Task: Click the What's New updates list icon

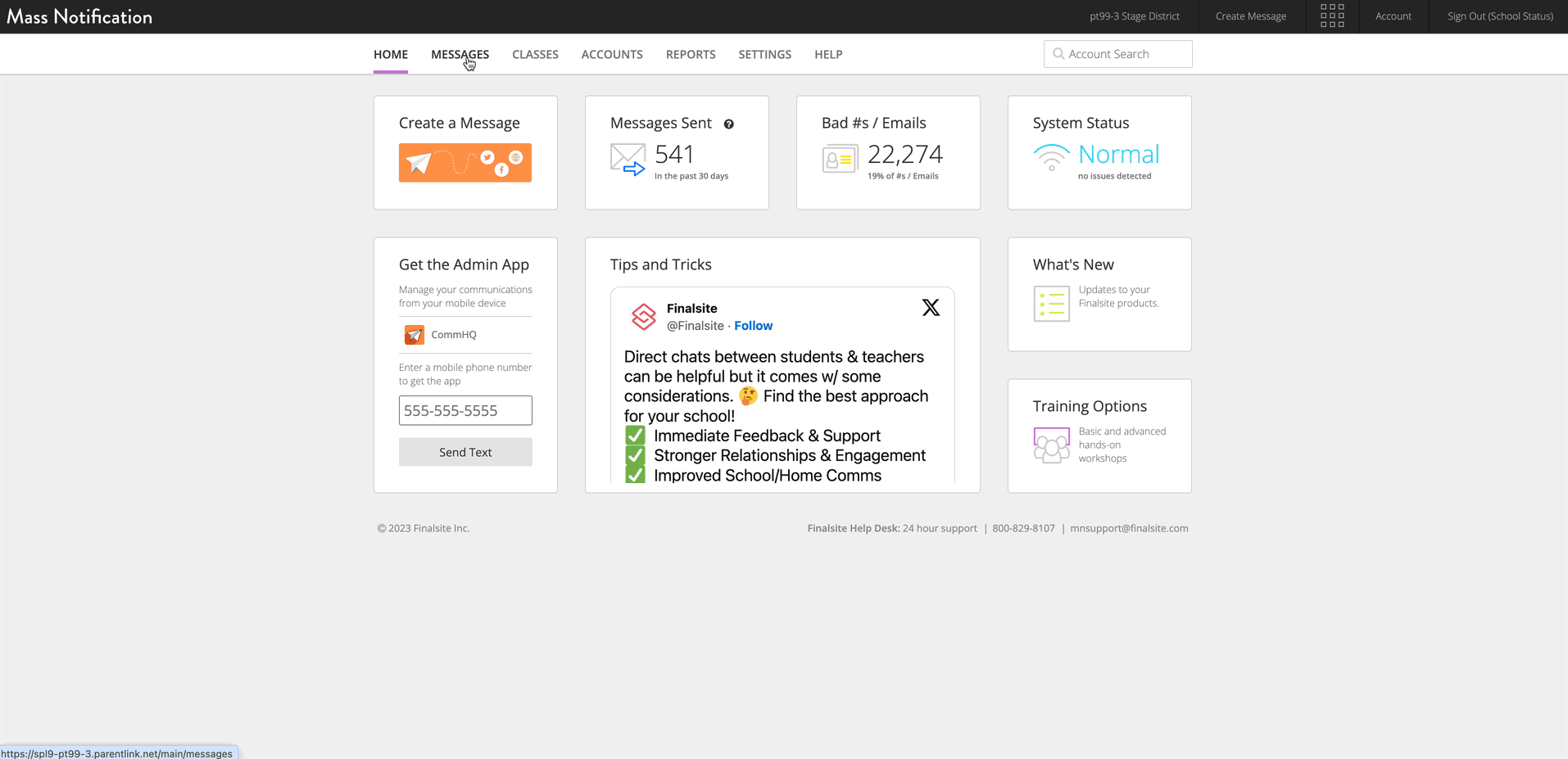Action: [1052, 303]
